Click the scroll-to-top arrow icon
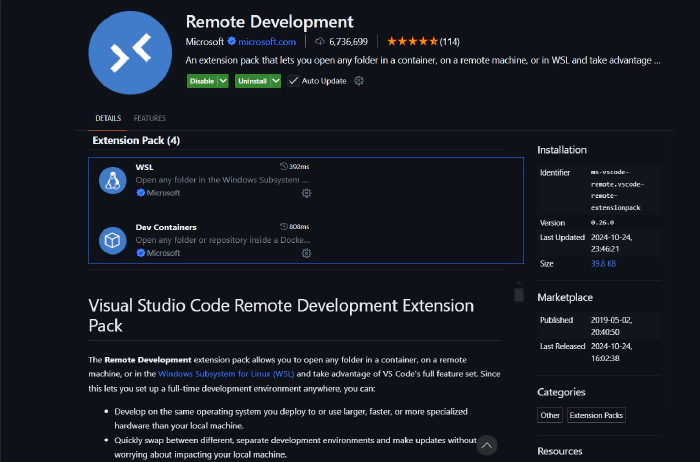 point(487,445)
